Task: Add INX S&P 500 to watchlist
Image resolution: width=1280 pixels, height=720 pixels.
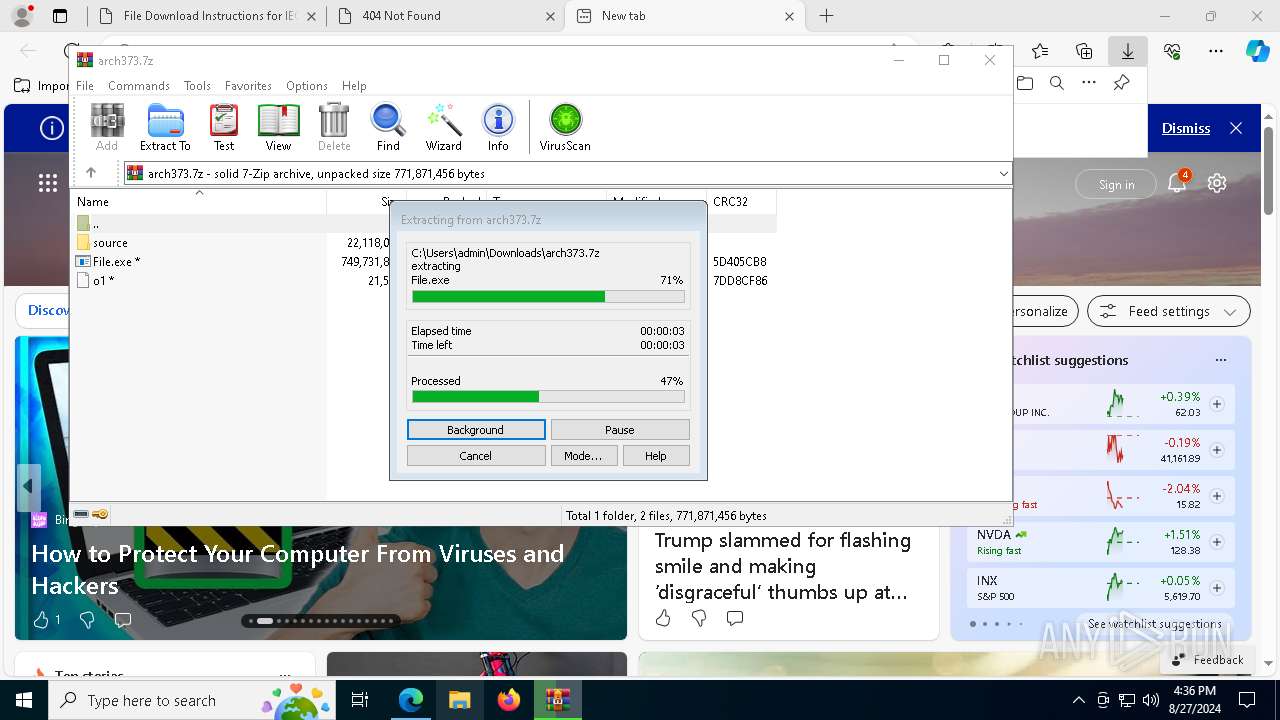Action: 1217,588
